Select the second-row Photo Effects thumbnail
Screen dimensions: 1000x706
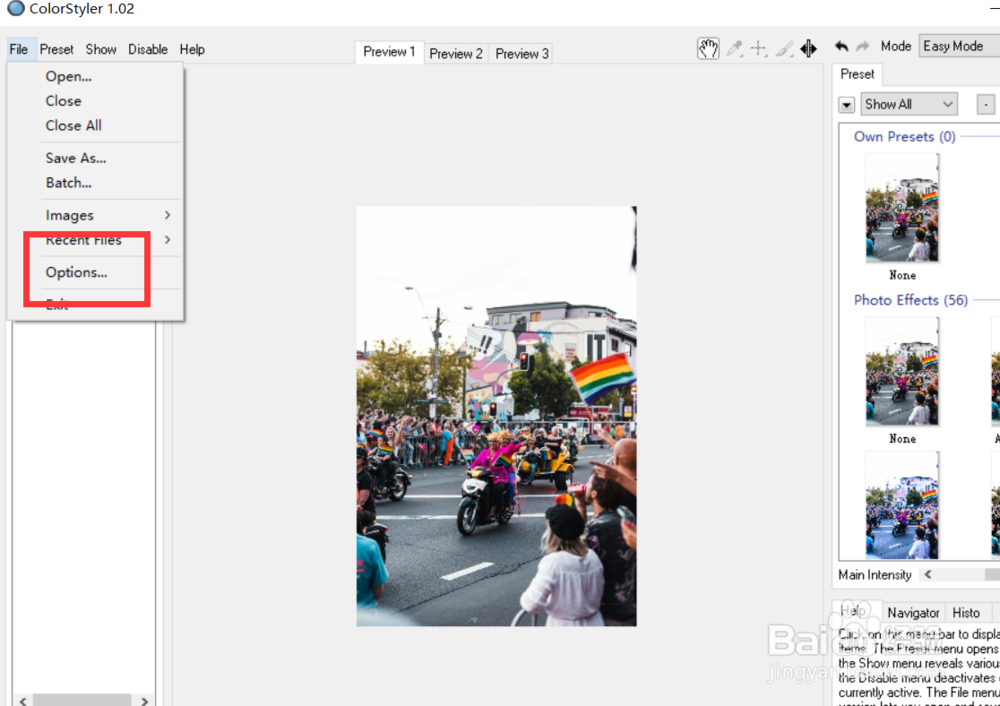tap(902, 505)
